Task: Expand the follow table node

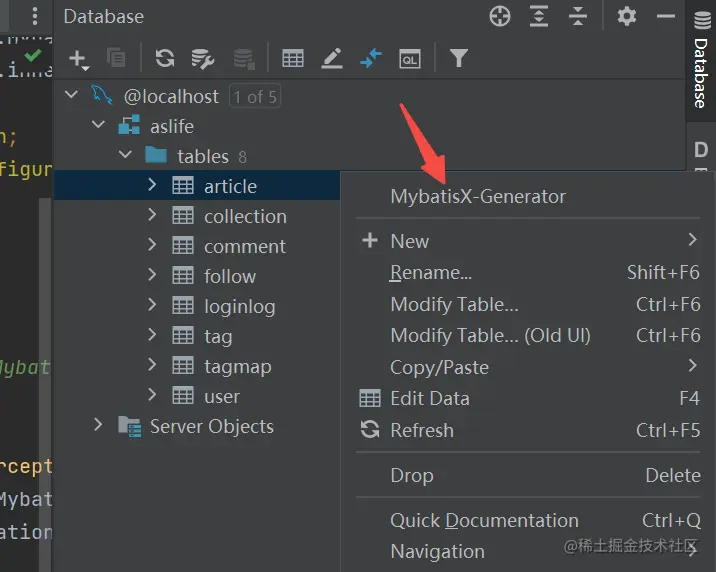Action: [152, 275]
